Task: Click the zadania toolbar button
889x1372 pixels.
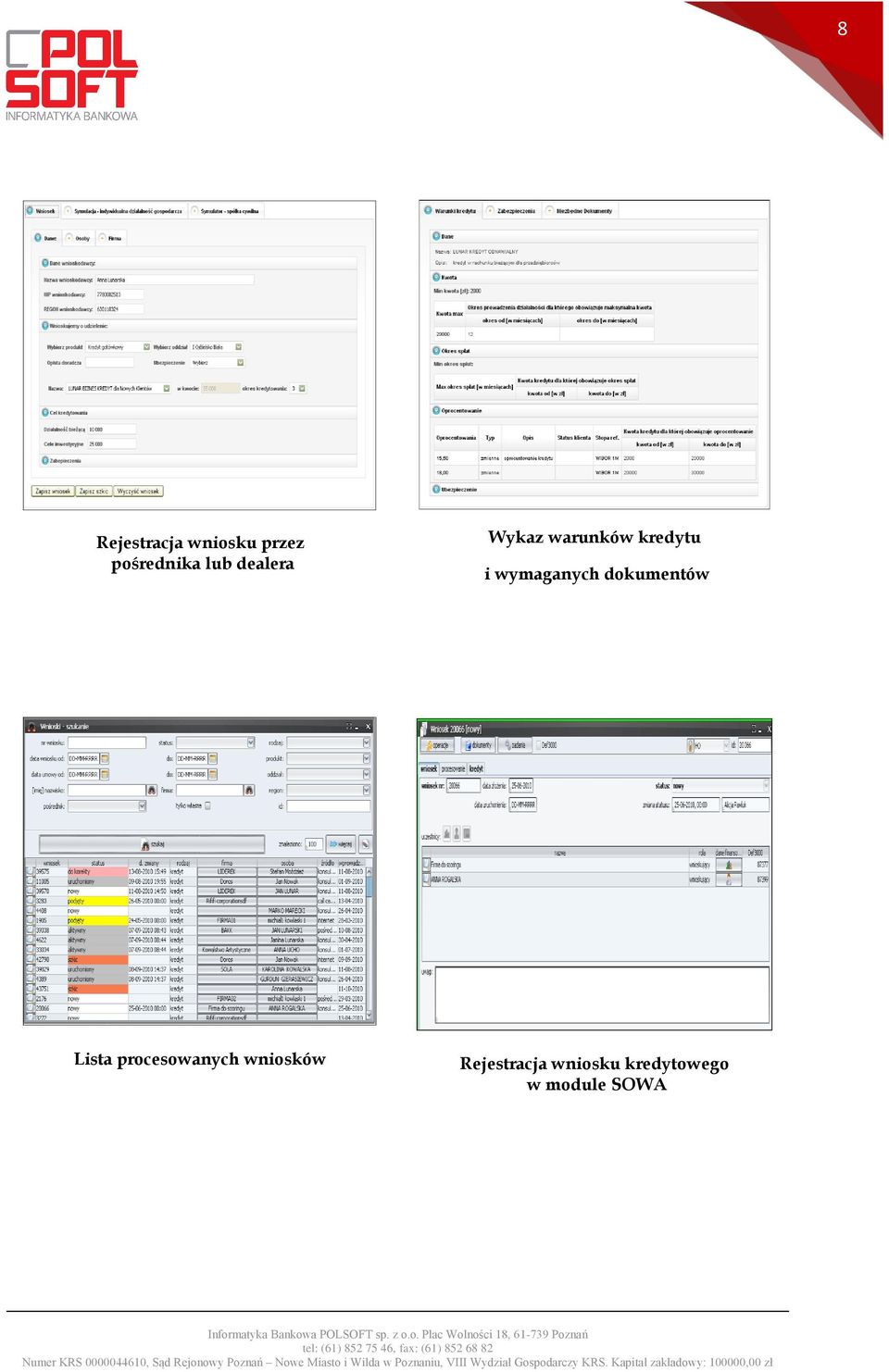Action: pyautogui.click(x=515, y=745)
